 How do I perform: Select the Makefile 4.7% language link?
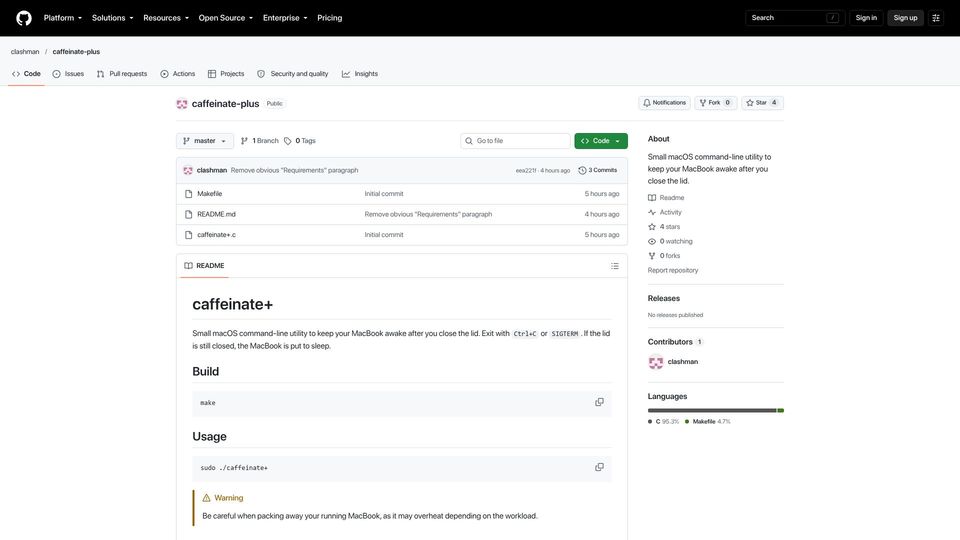[x=708, y=422]
